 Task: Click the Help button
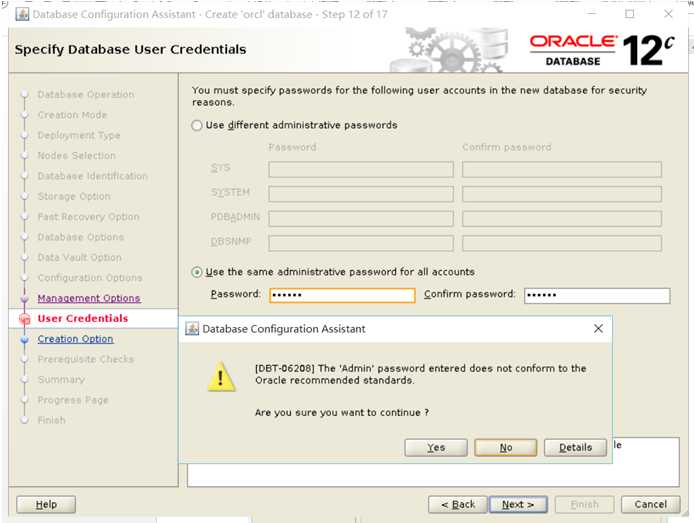46,504
